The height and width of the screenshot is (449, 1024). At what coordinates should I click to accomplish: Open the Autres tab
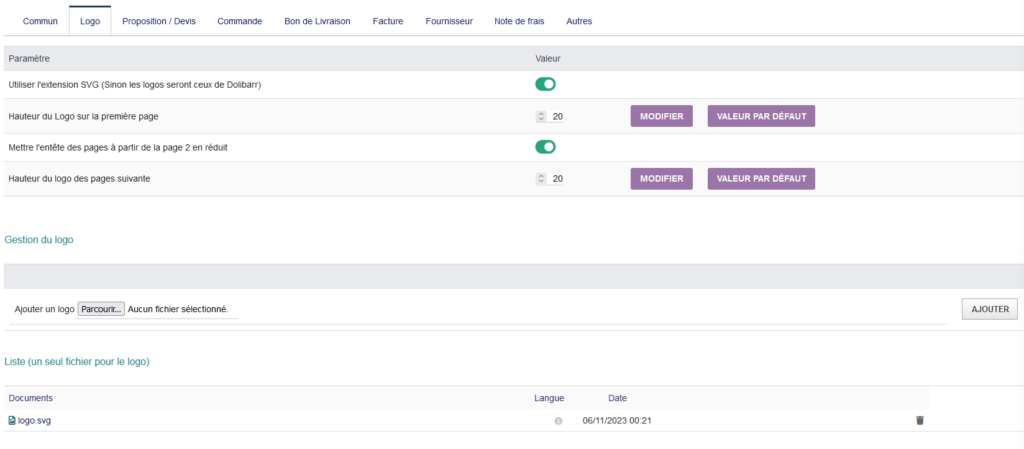point(579,21)
